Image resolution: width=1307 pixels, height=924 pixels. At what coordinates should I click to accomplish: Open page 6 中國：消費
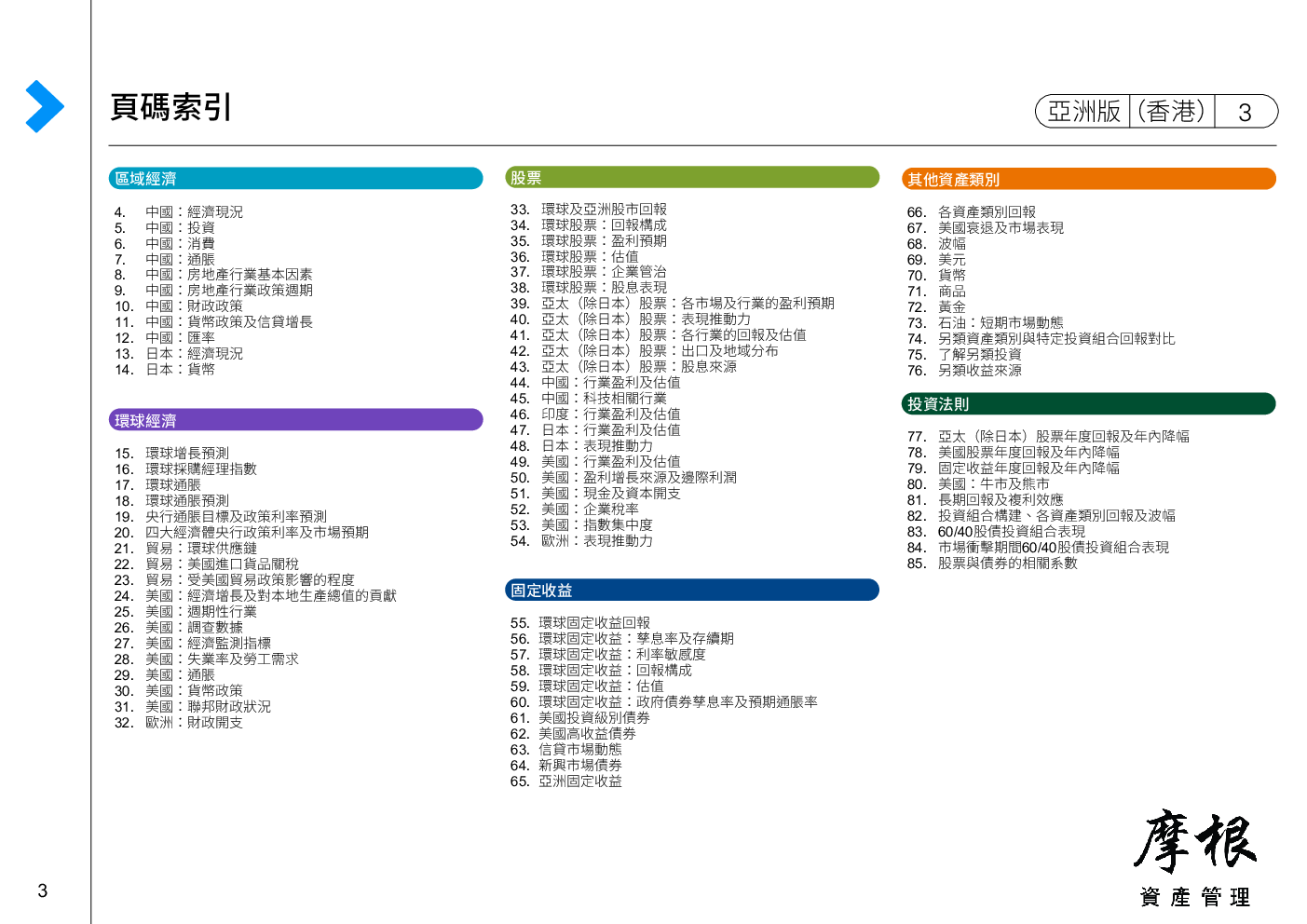pyautogui.click(x=165, y=243)
